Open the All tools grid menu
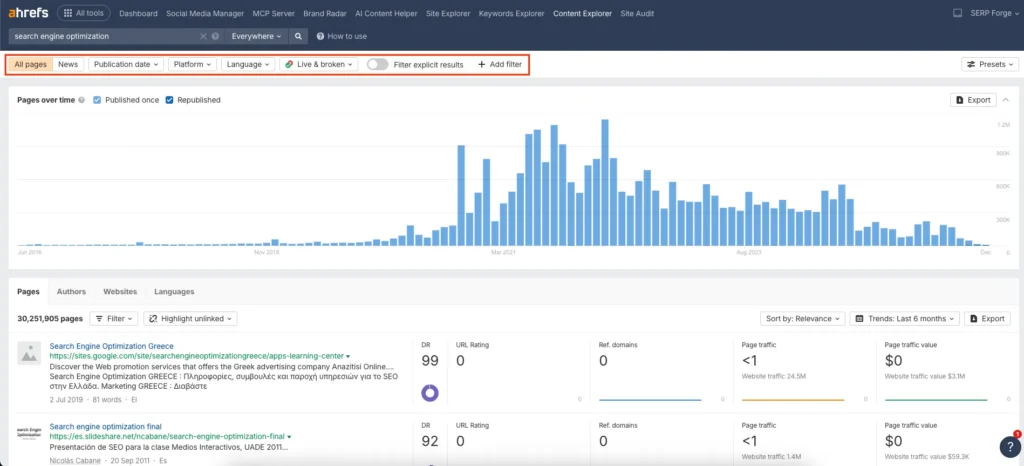This screenshot has width=1024, height=466. 85,14
